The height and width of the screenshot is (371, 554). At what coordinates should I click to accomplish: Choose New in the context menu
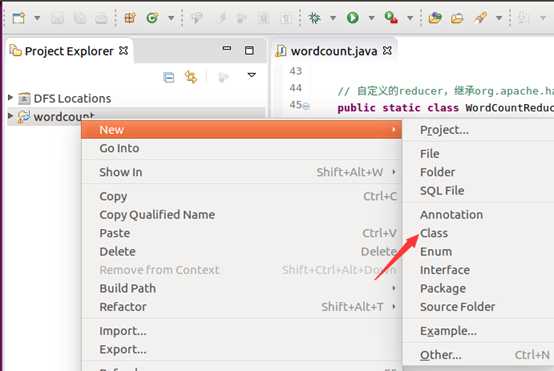click(241, 130)
